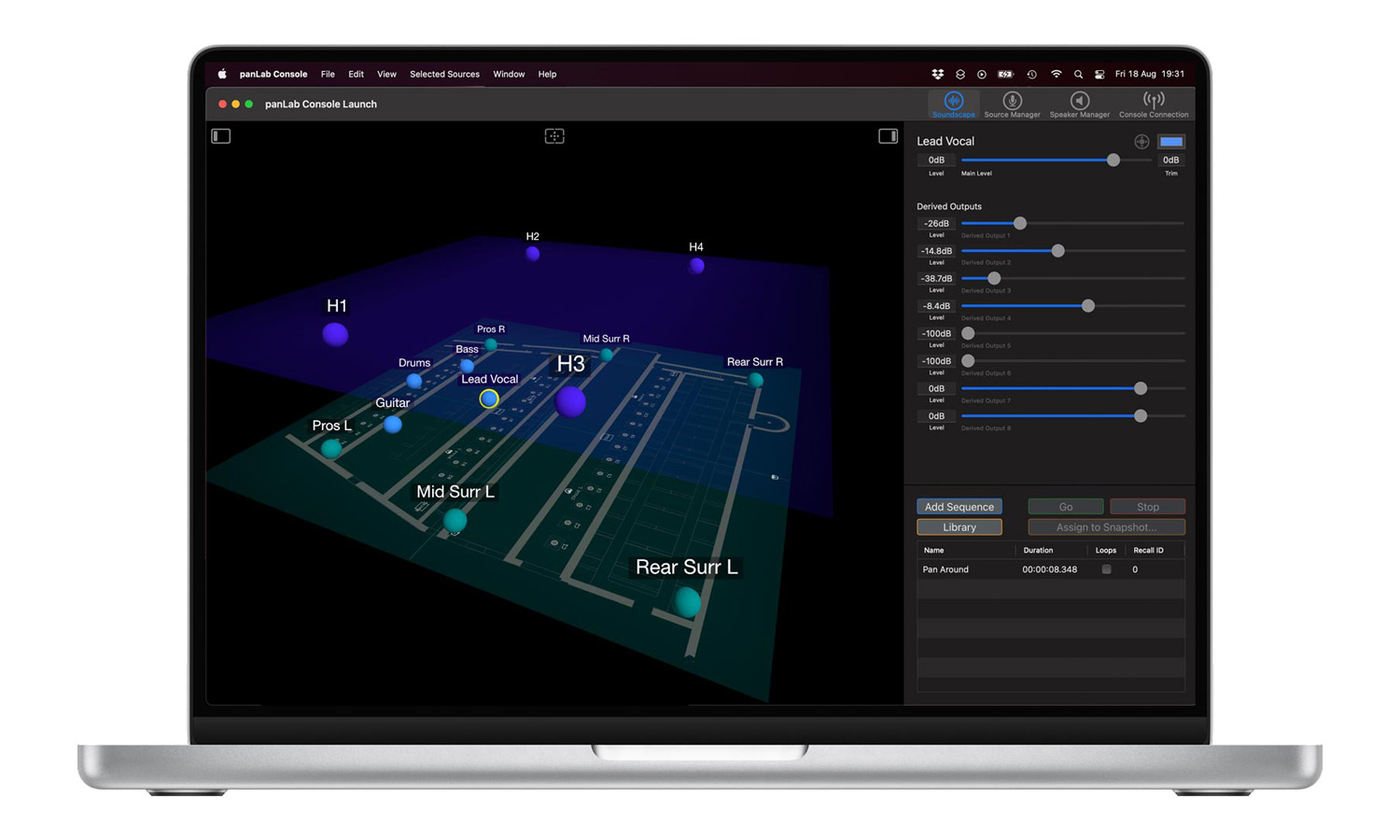Click the -26dB level field

[936, 224]
